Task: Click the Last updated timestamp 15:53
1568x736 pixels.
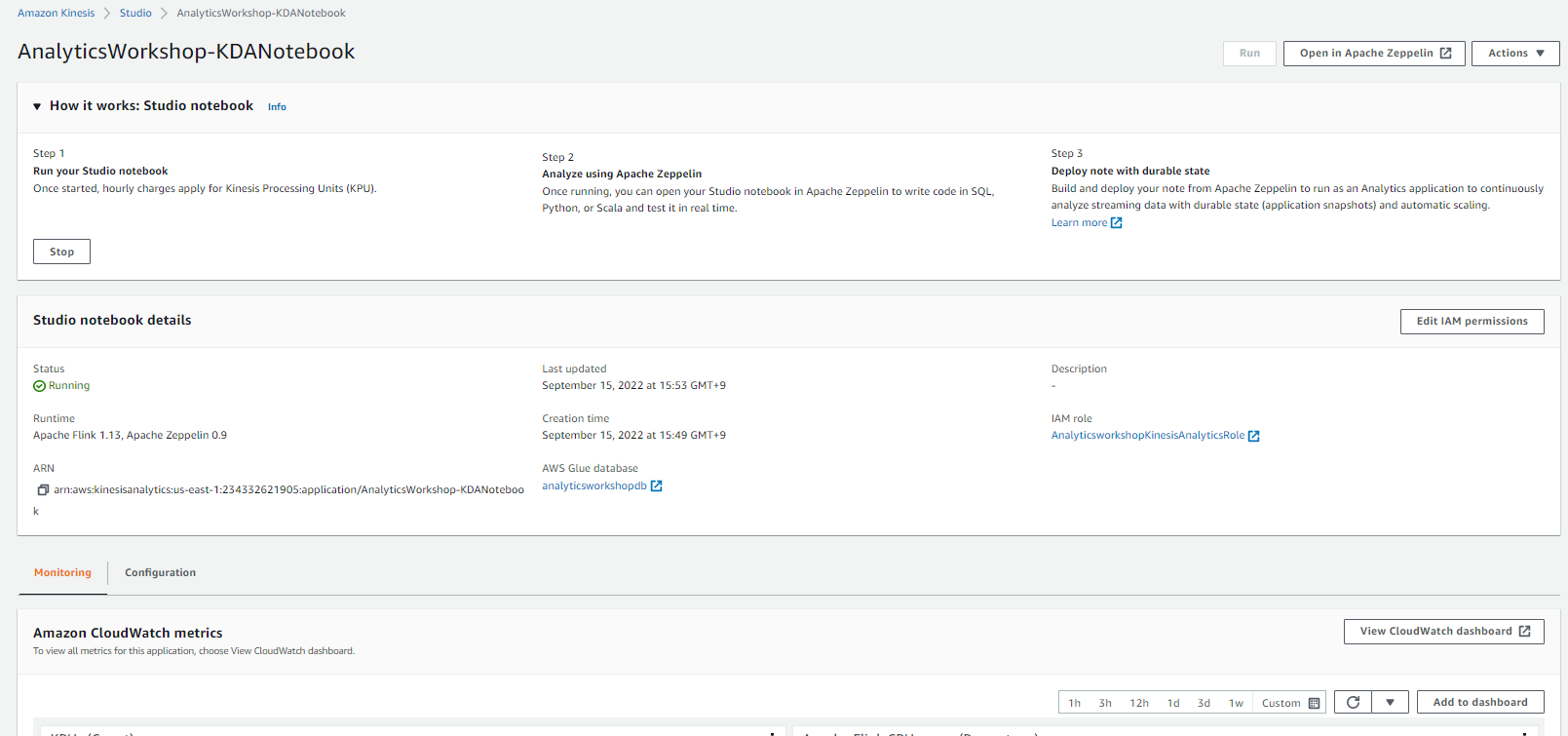Action: click(x=633, y=386)
